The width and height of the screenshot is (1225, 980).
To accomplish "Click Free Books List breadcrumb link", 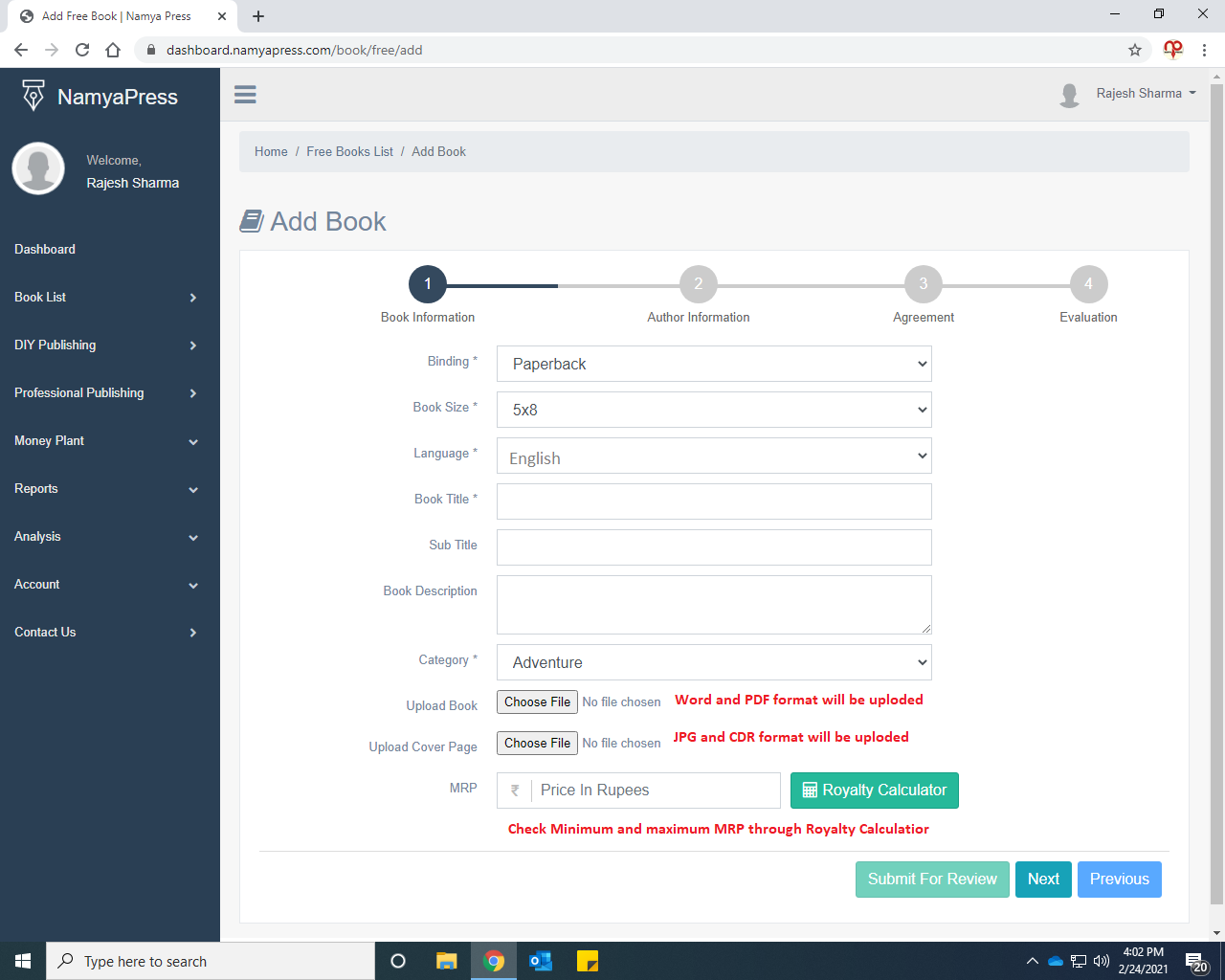I will (349, 151).
